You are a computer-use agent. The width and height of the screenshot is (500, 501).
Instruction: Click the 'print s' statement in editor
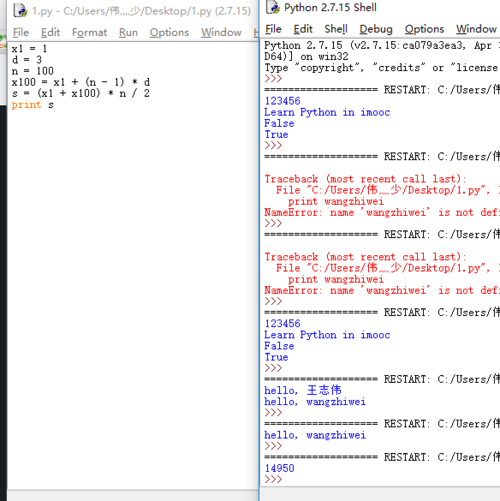pos(32,105)
